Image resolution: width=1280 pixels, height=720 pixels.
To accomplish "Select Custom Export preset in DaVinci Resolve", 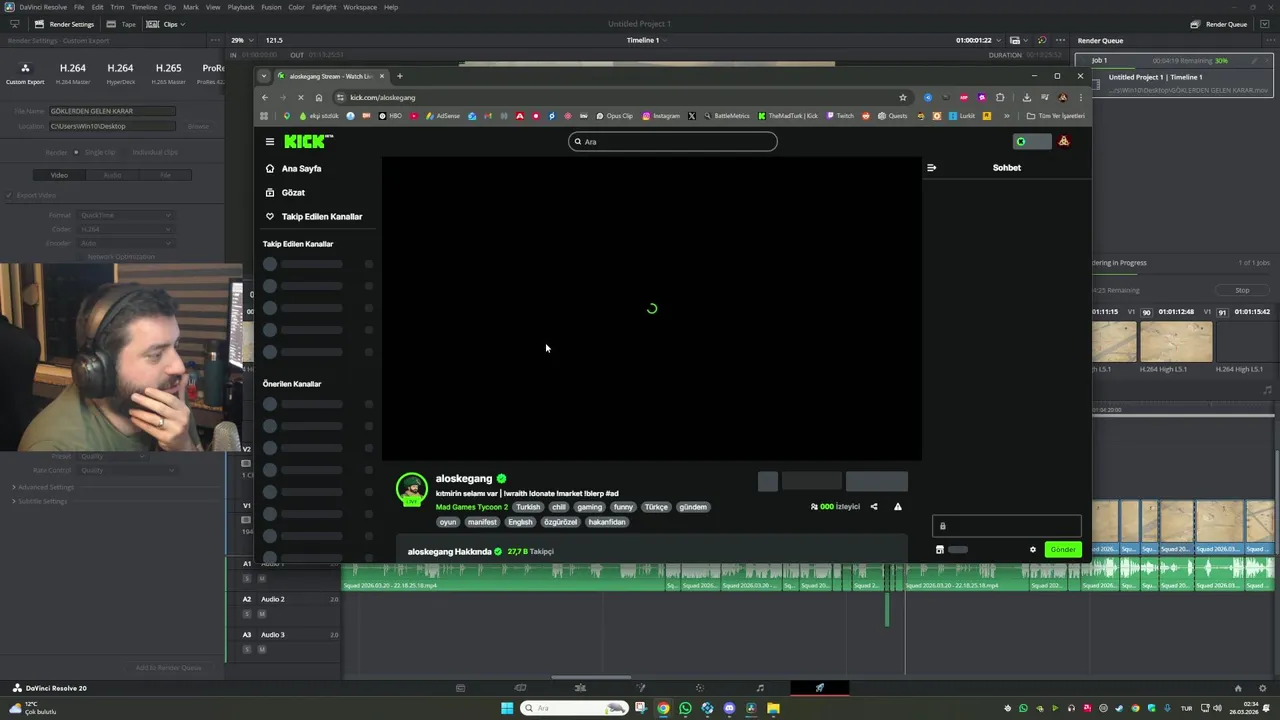I will [25, 73].
